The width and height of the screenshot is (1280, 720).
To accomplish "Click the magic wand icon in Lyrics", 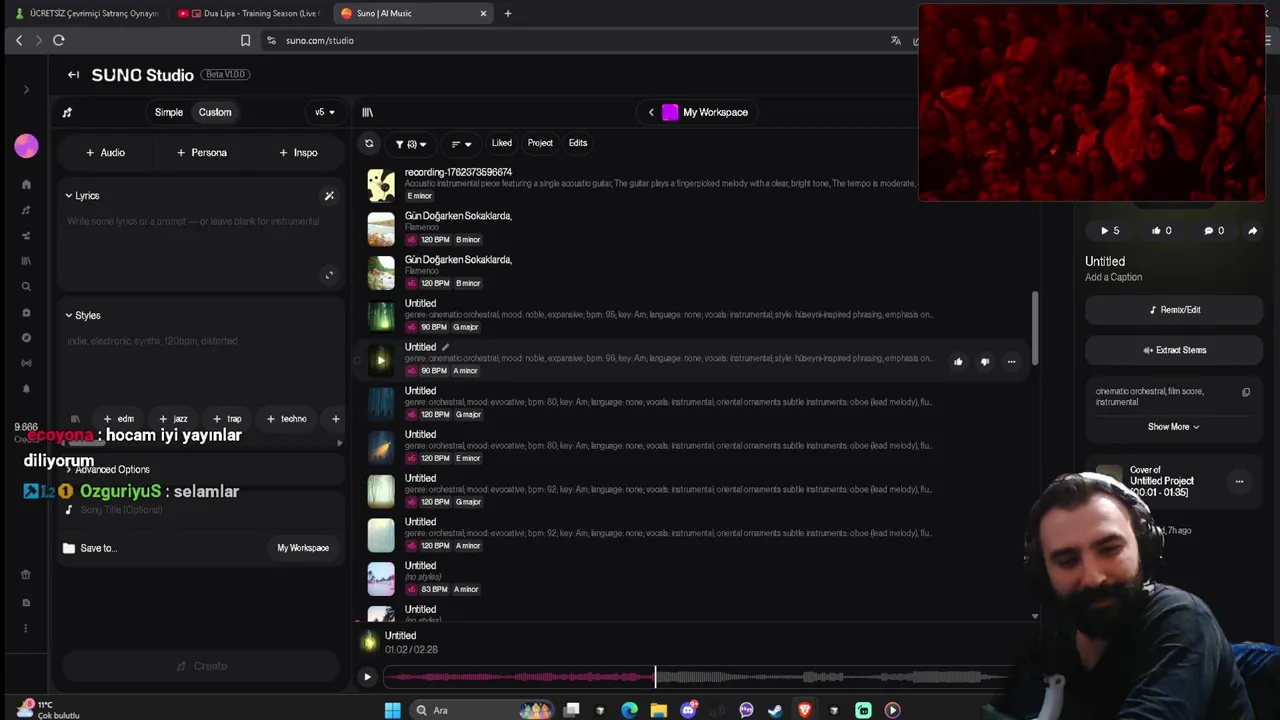I will [329, 196].
